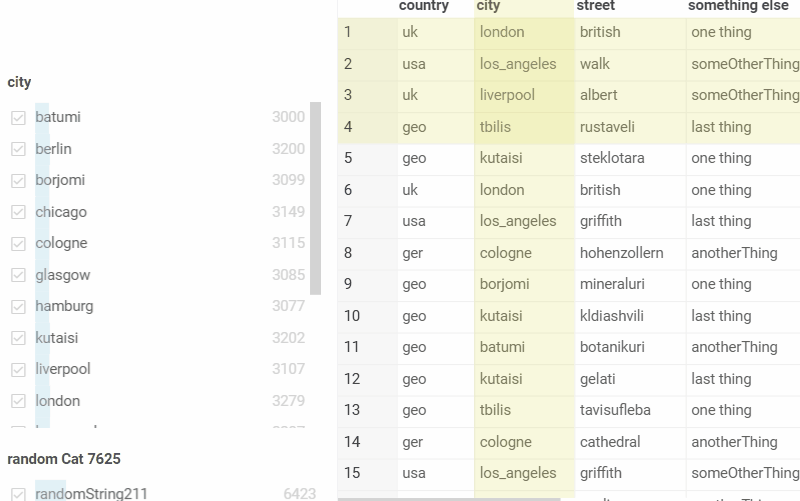The height and width of the screenshot is (501, 800).
Task: Select row number 12 header
Action: tap(352, 379)
